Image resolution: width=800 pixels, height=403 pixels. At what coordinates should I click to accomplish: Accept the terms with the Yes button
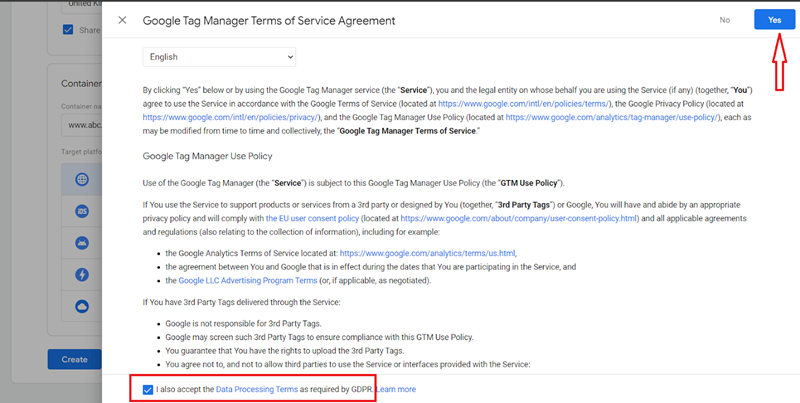[774, 20]
